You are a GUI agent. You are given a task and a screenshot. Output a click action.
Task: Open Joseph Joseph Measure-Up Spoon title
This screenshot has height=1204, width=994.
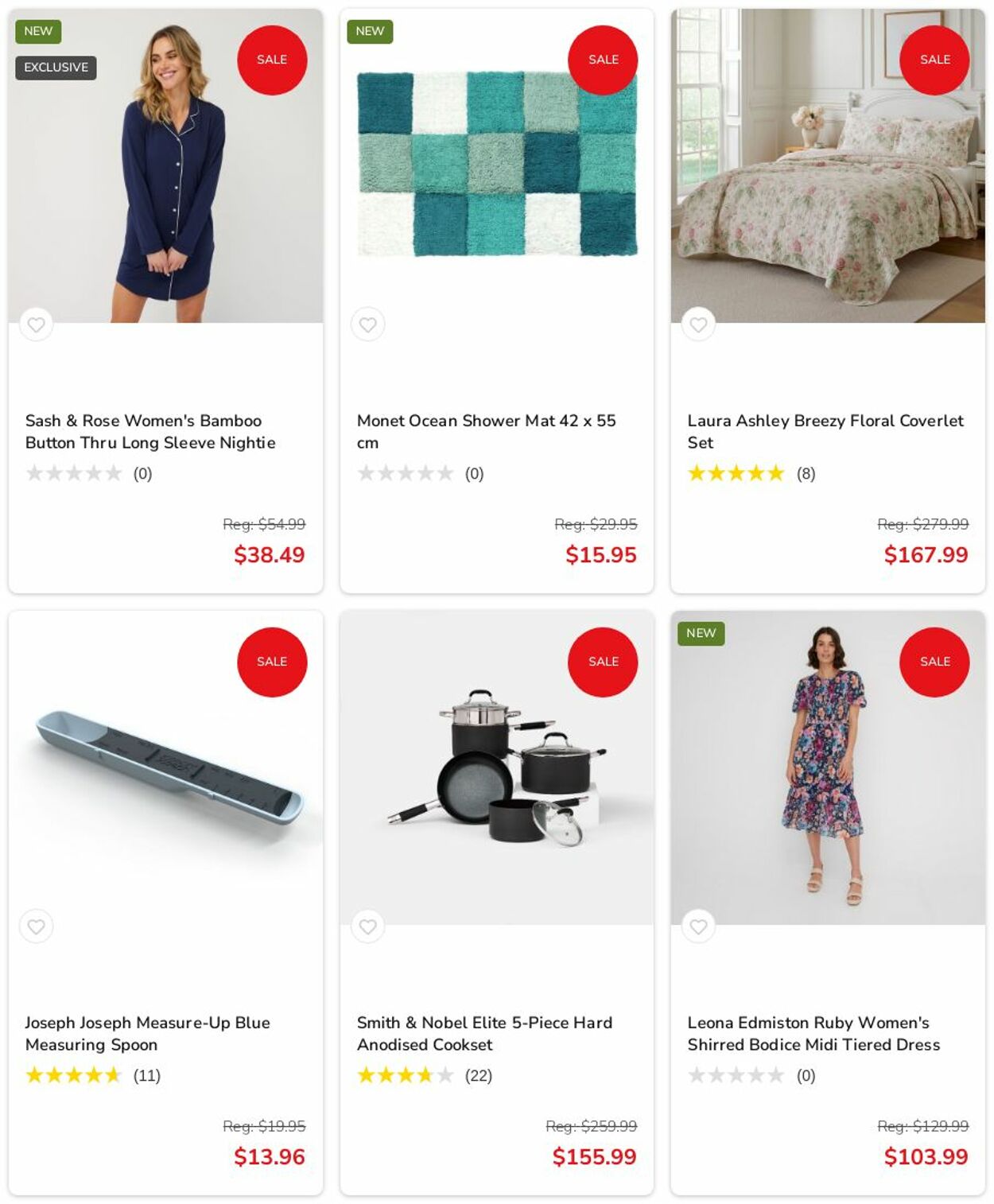pyautogui.click(x=147, y=1033)
